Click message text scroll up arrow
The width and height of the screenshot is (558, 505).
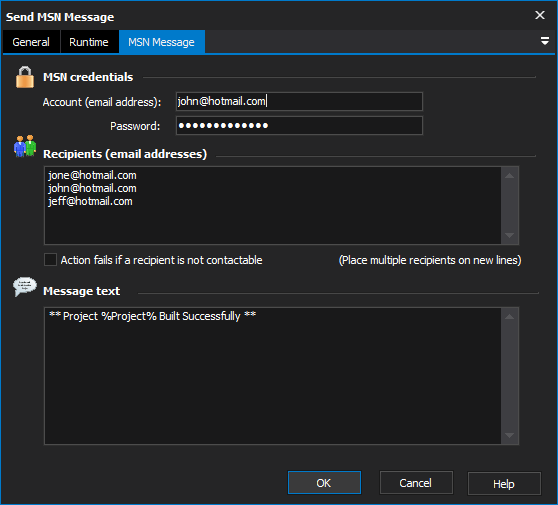click(x=510, y=317)
